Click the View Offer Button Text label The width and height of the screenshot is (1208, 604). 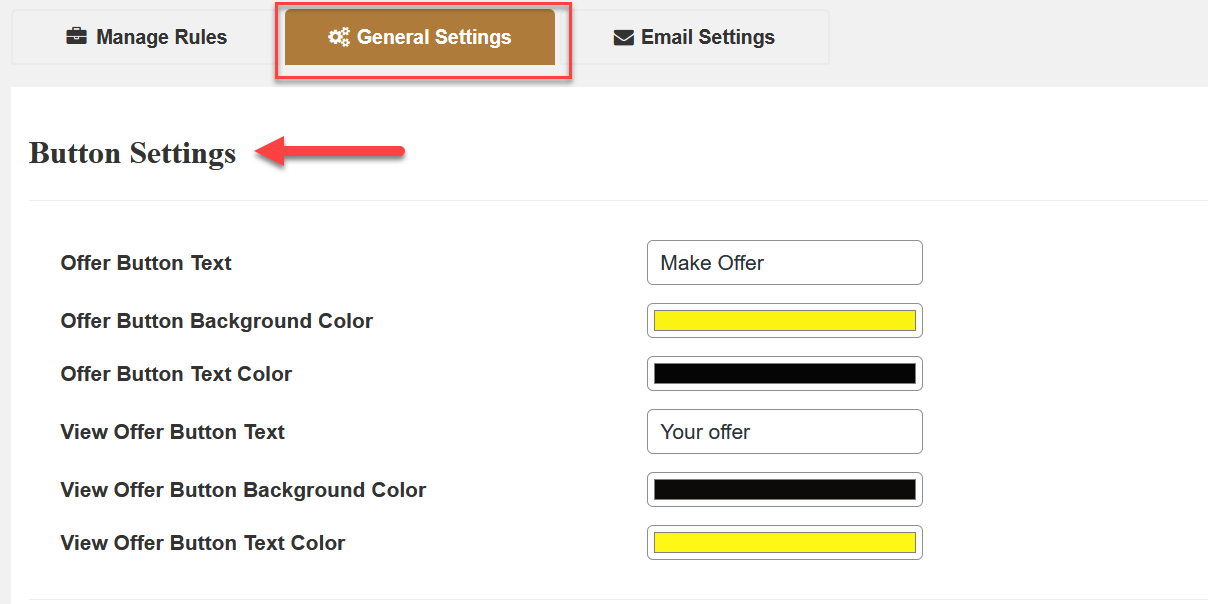click(172, 432)
